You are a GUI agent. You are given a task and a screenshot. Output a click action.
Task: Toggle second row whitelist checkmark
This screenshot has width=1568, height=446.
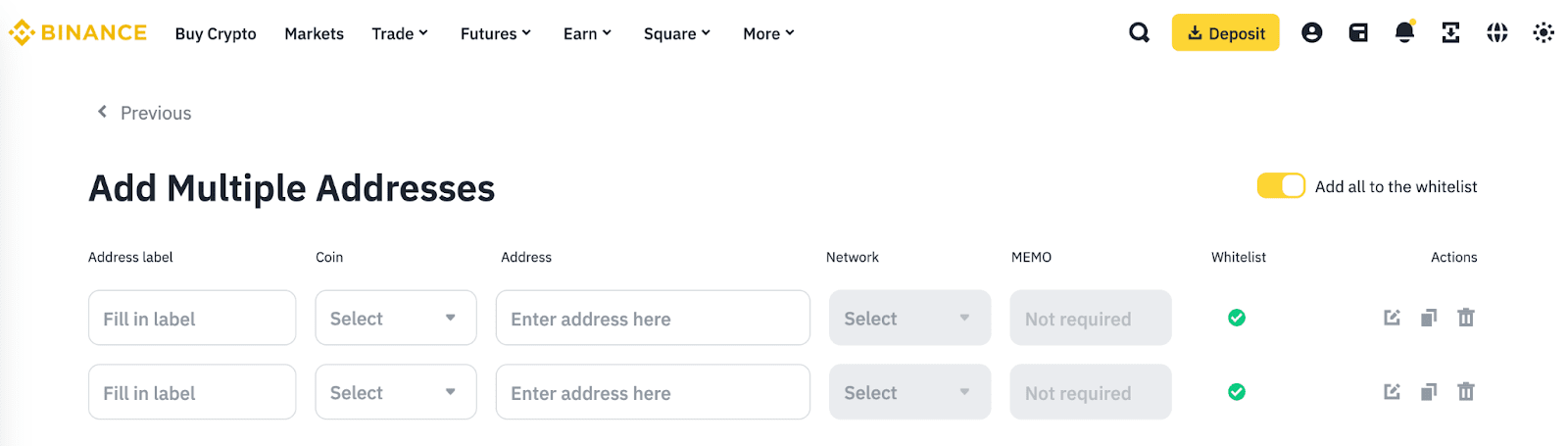point(1237,392)
